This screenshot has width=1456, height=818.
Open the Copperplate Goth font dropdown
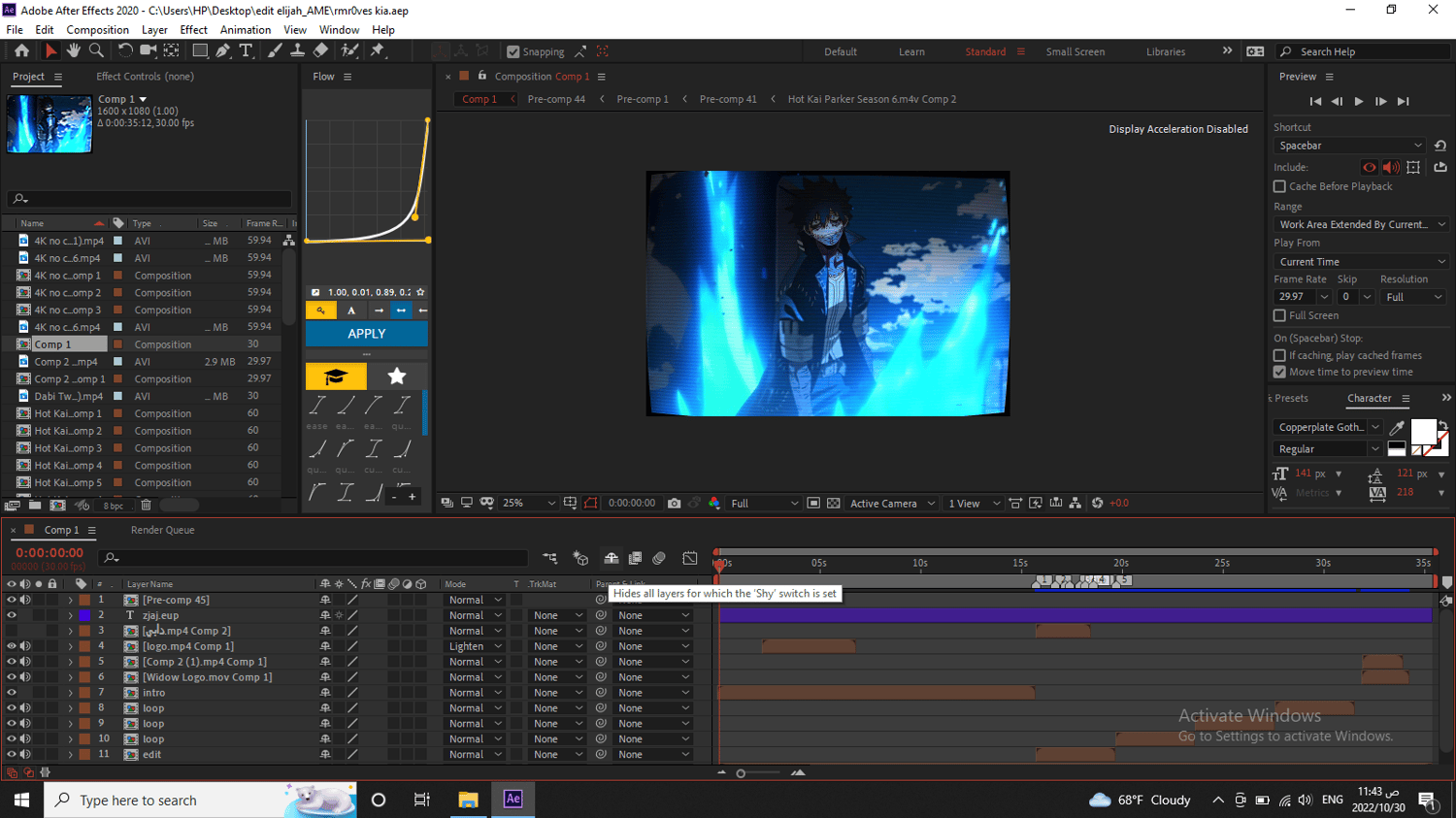point(1327,427)
